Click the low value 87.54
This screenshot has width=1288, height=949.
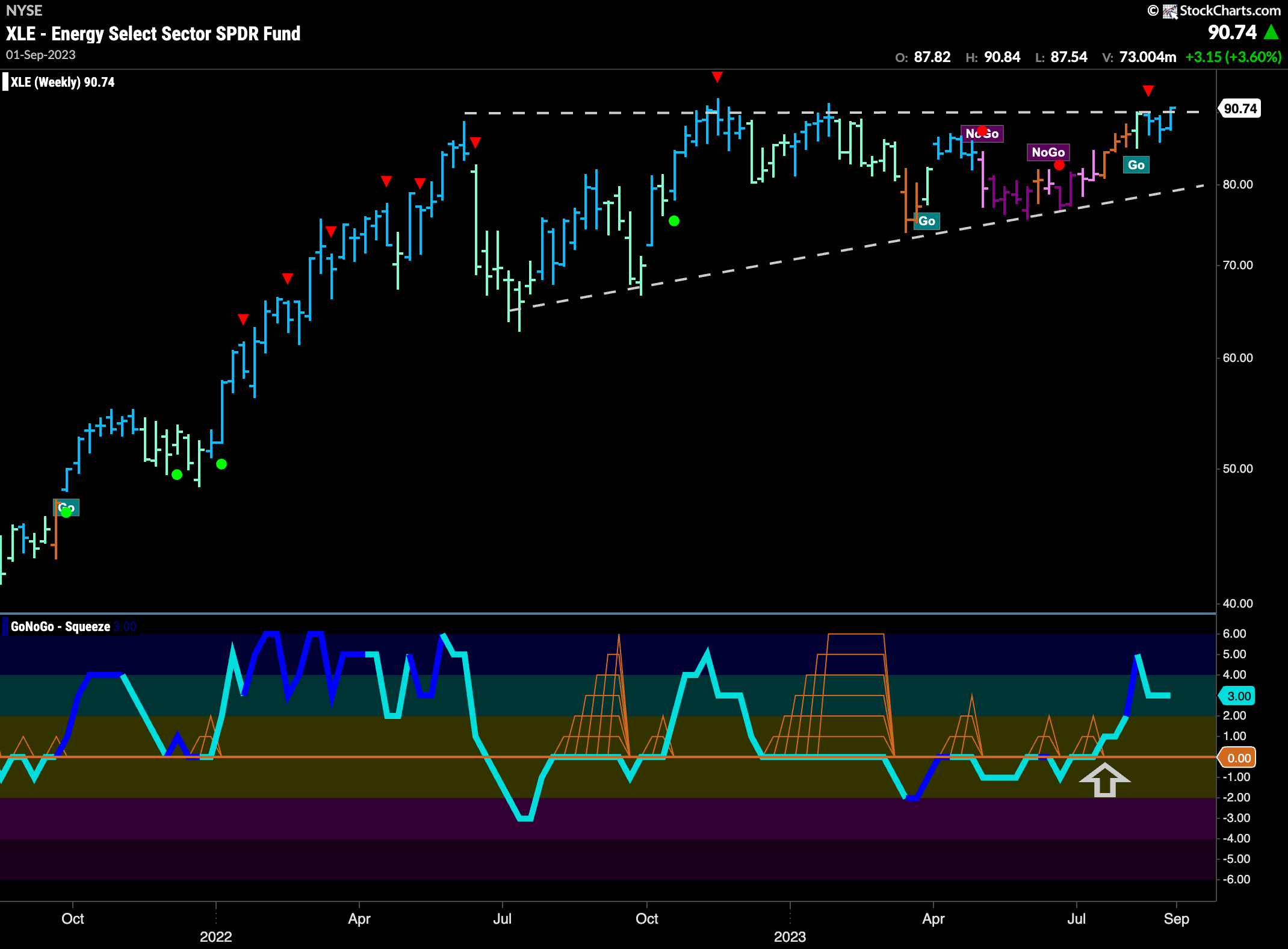(1069, 57)
